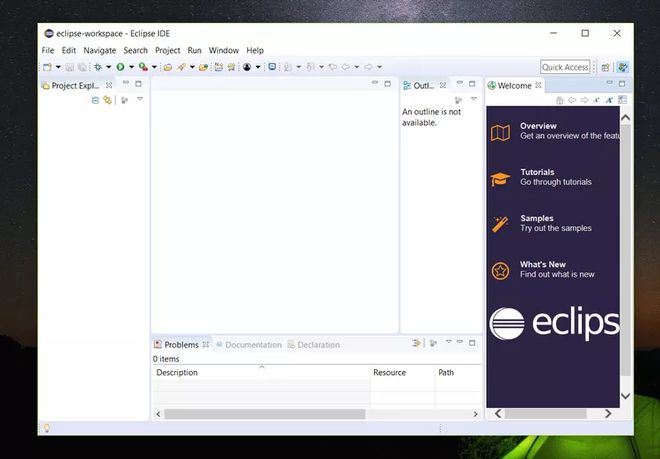Open the File menu

[x=48, y=50]
